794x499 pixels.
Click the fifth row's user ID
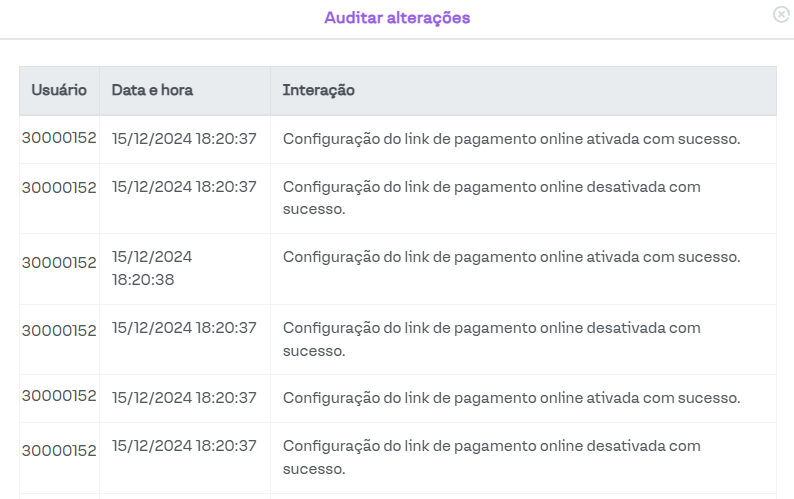[x=59, y=396]
